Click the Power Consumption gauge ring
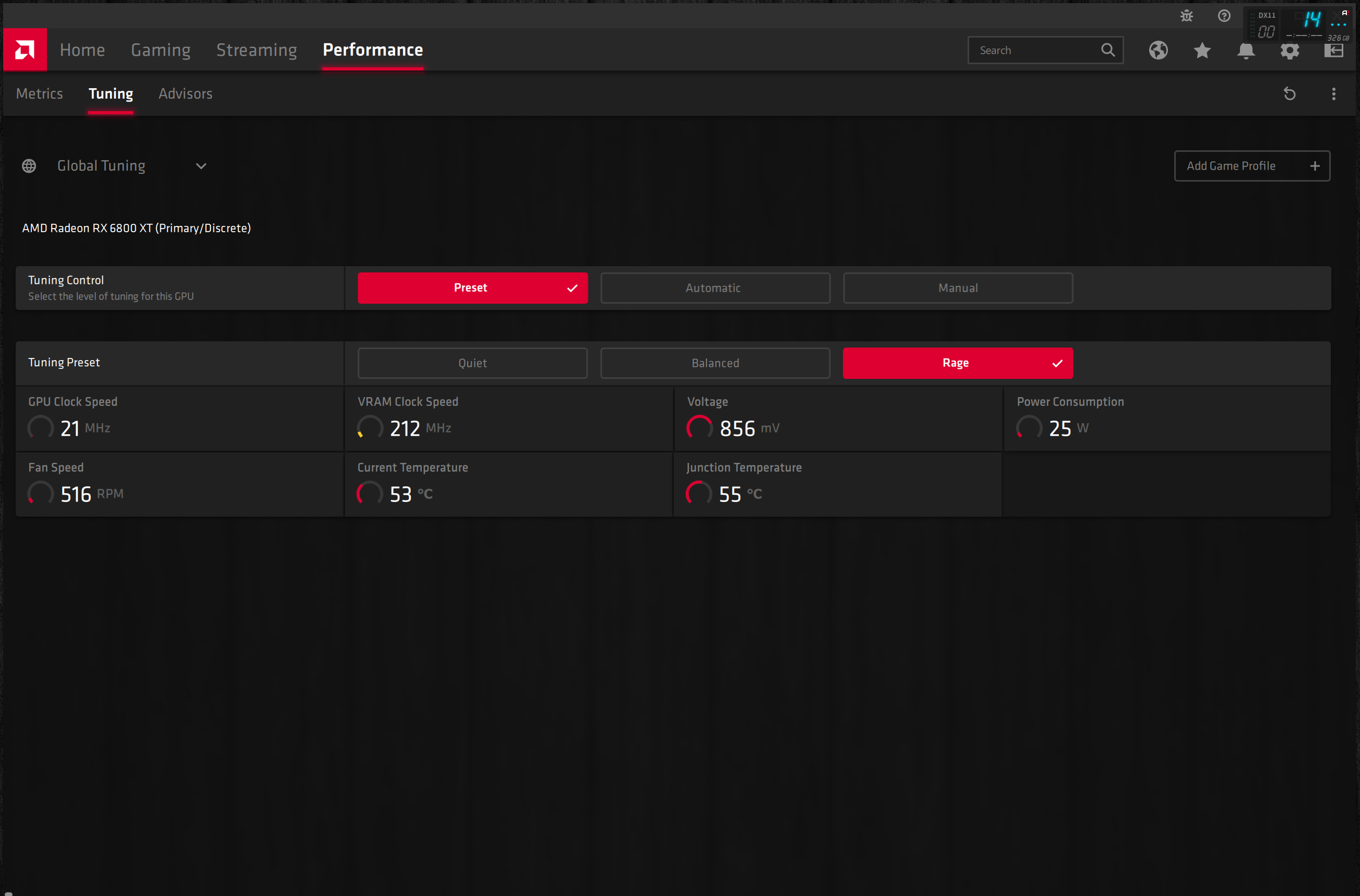Image resolution: width=1360 pixels, height=896 pixels. tap(1029, 428)
